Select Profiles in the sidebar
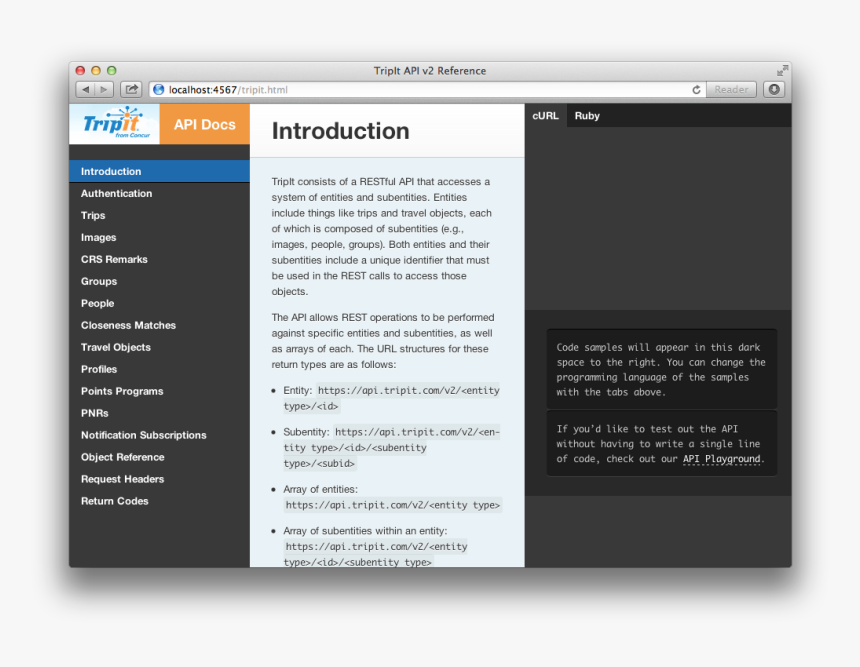 pyautogui.click(x=160, y=369)
